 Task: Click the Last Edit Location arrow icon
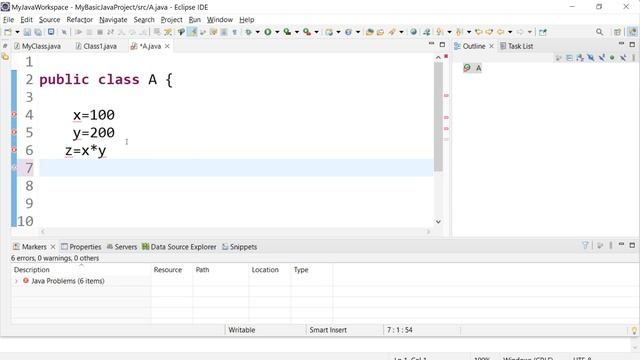(478, 32)
